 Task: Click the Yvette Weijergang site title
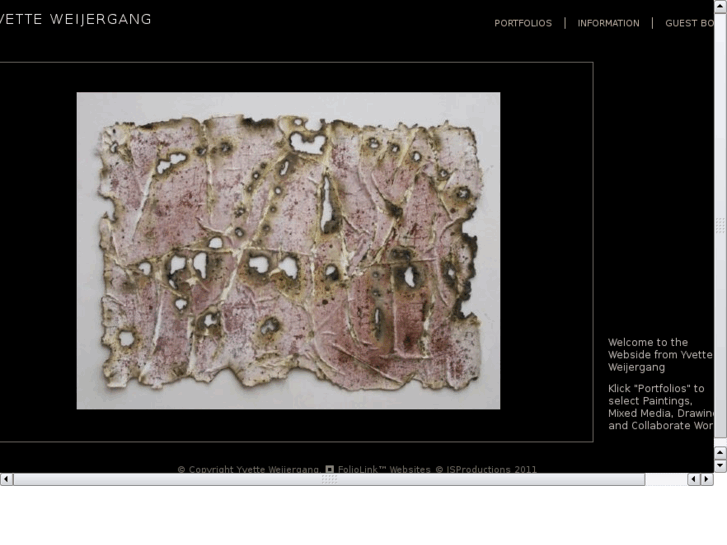[76, 19]
